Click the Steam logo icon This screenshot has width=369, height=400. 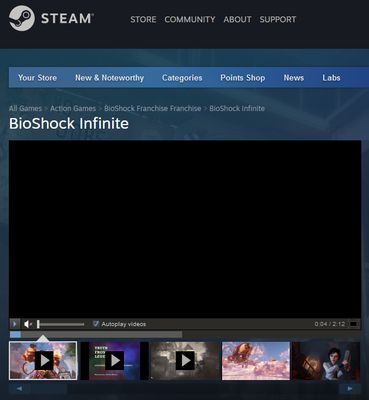[22, 18]
